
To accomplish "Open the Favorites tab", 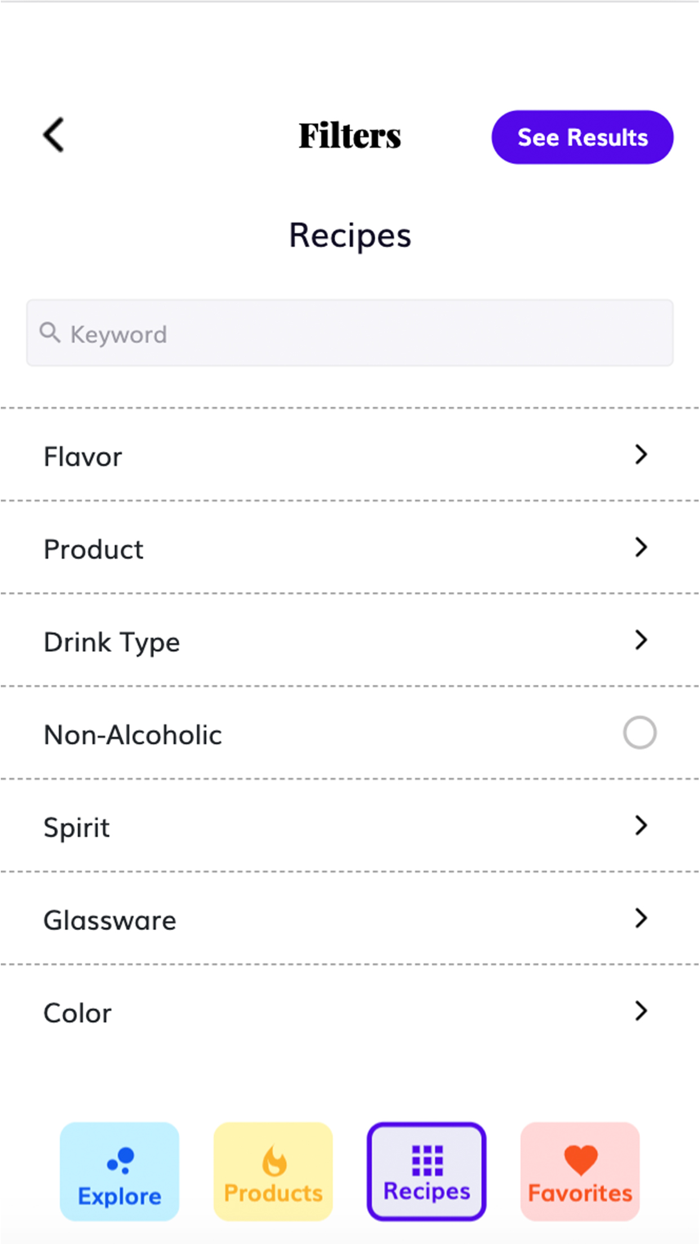I will coord(580,1170).
